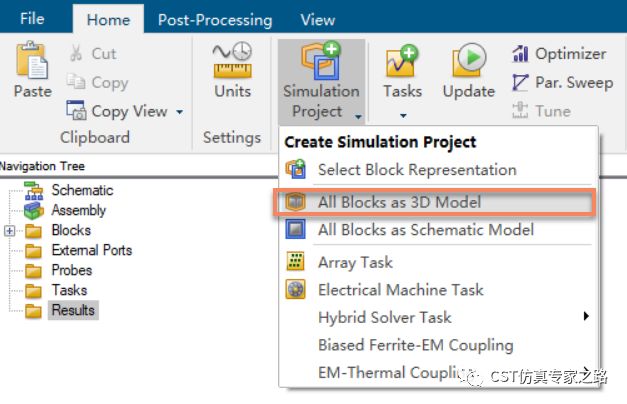Viewport: 627px width, 404px height.
Task: Open the Par. Sweep tool
Action: [x=562, y=82]
